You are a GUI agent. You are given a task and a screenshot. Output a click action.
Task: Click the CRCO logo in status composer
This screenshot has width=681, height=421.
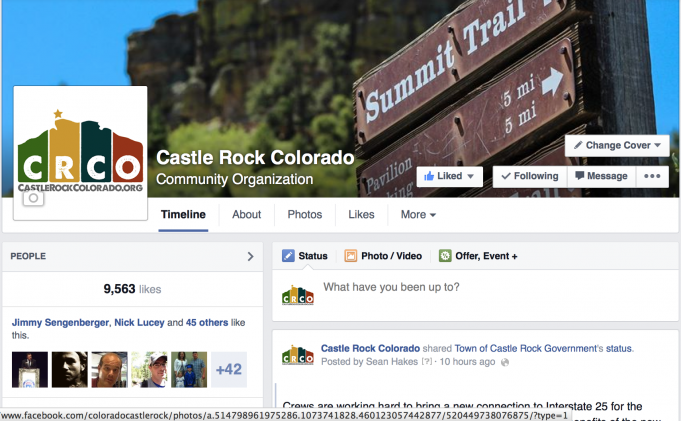pos(298,295)
